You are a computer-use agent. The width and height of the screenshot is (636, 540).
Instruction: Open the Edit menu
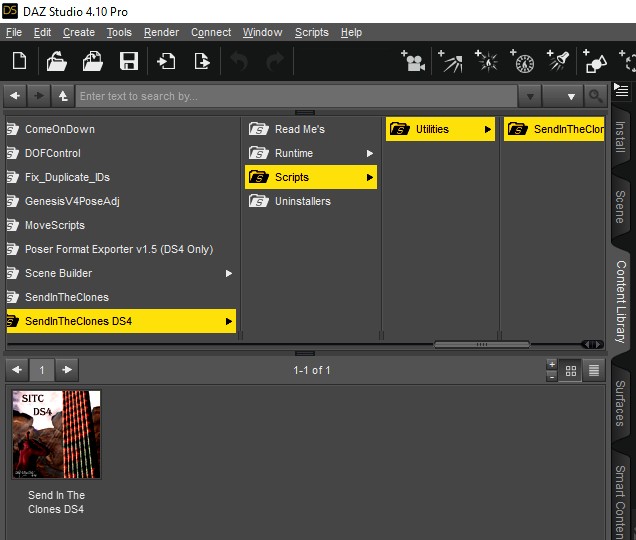pos(42,32)
